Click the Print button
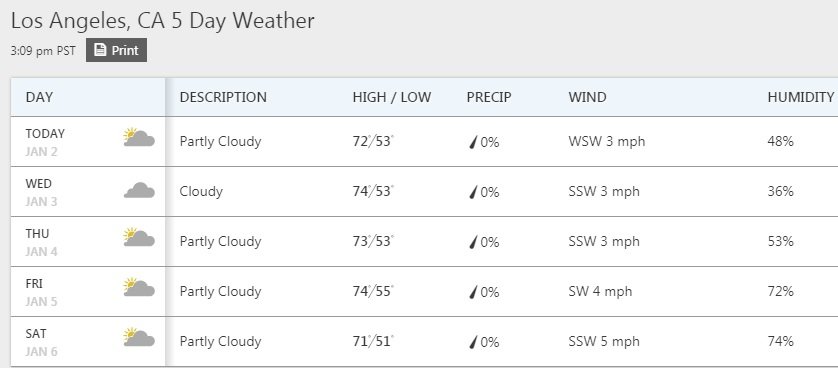Image resolution: width=838 pixels, height=368 pixels. point(116,50)
